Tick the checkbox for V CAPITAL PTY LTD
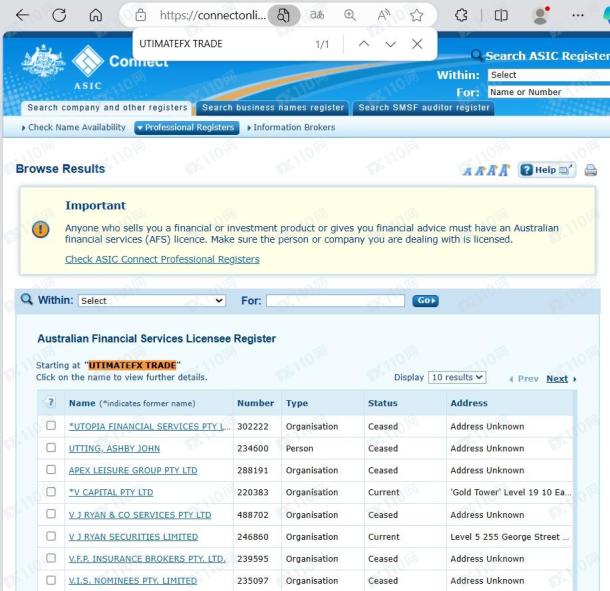610x591 pixels. pos(51,491)
